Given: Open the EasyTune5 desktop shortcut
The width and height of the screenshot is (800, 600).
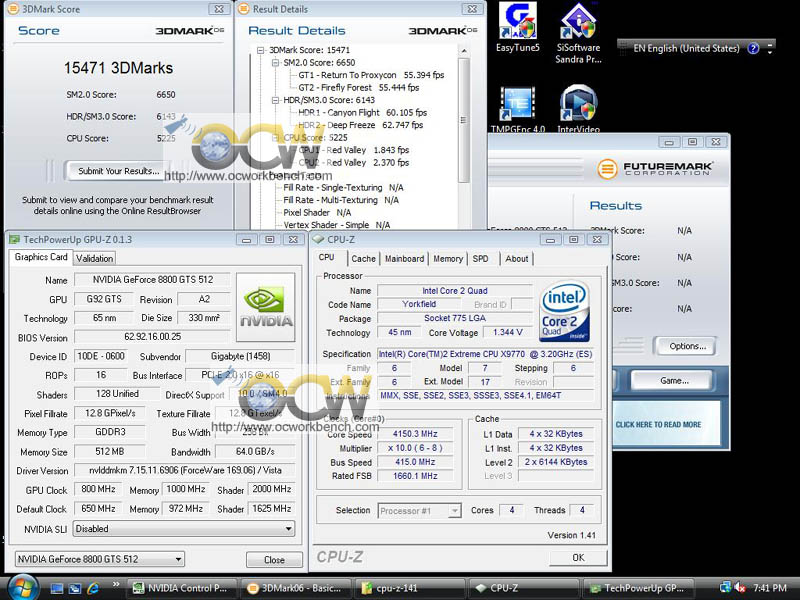Looking at the screenshot, I should tap(517, 28).
